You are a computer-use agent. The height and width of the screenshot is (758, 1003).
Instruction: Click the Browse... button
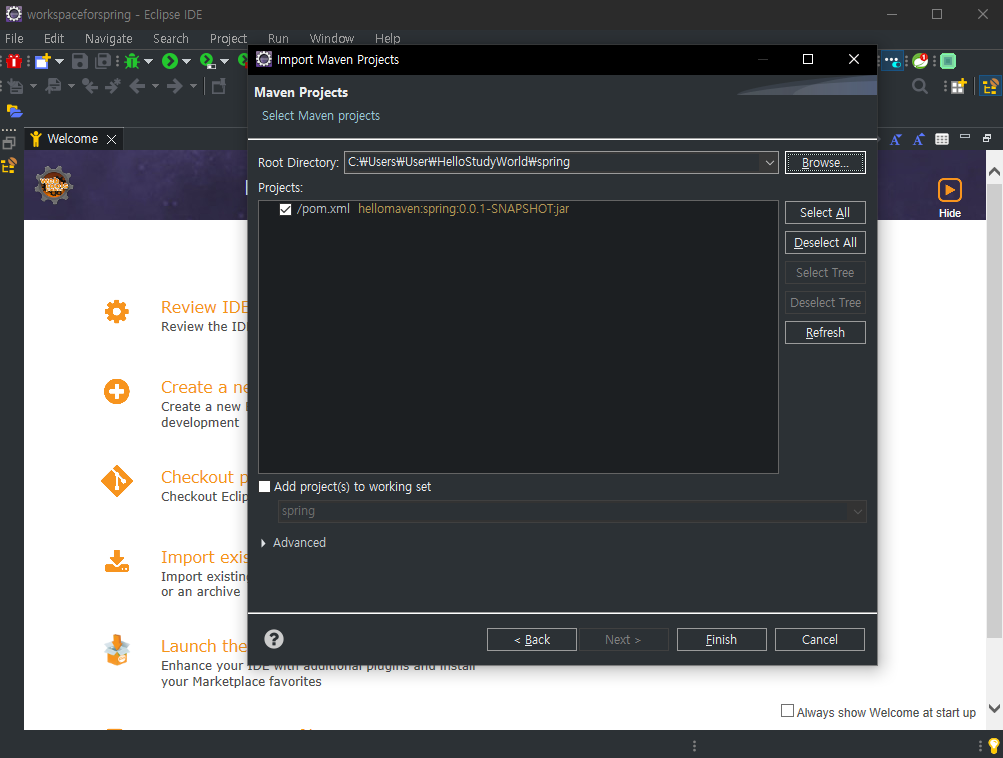pos(825,162)
